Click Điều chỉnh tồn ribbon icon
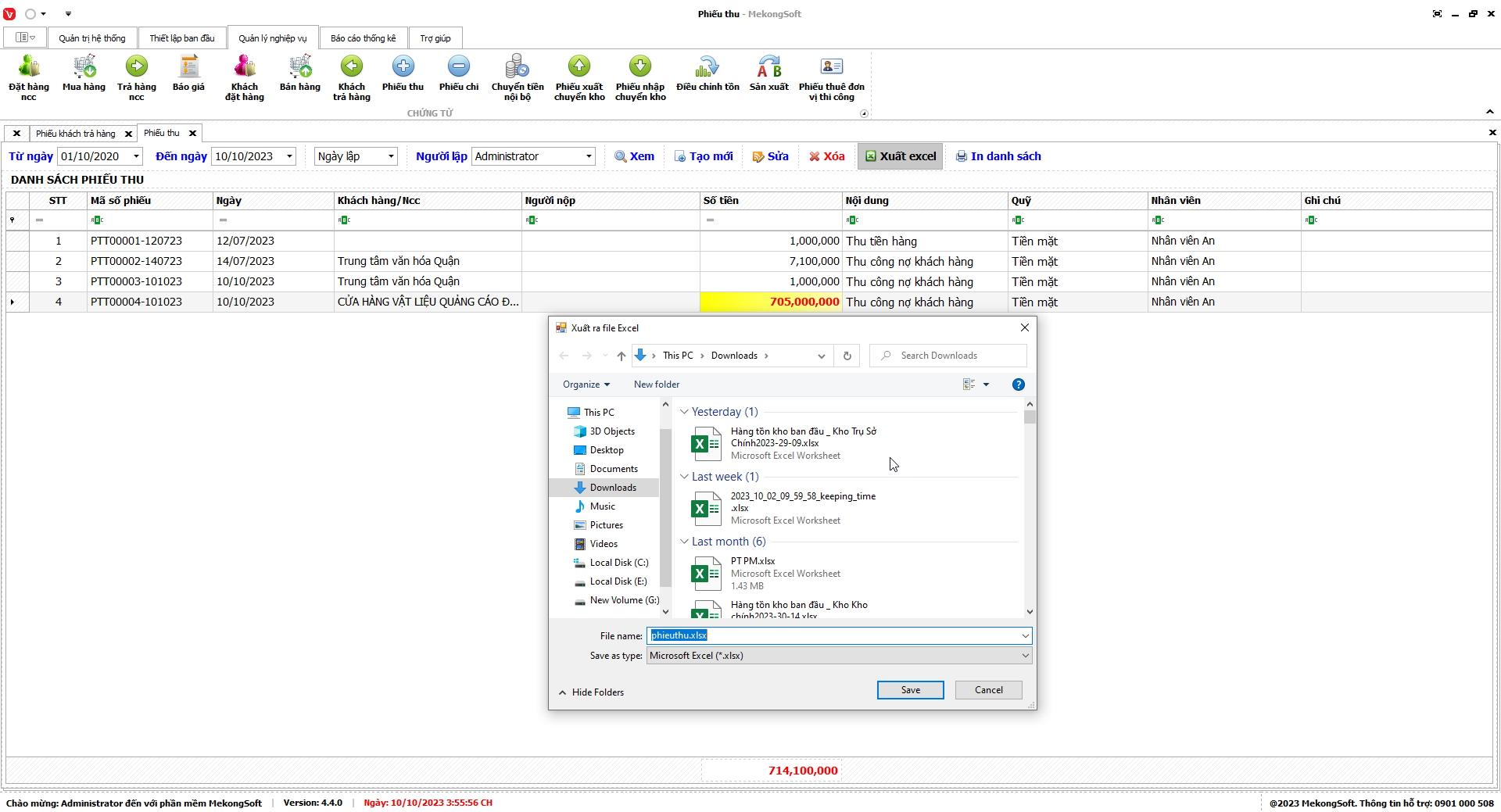Viewport: 1501px width, 812px height. point(708,73)
